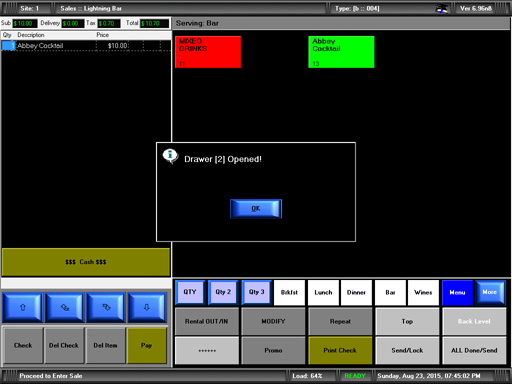Click the up arrow navigation button

pos(23,307)
